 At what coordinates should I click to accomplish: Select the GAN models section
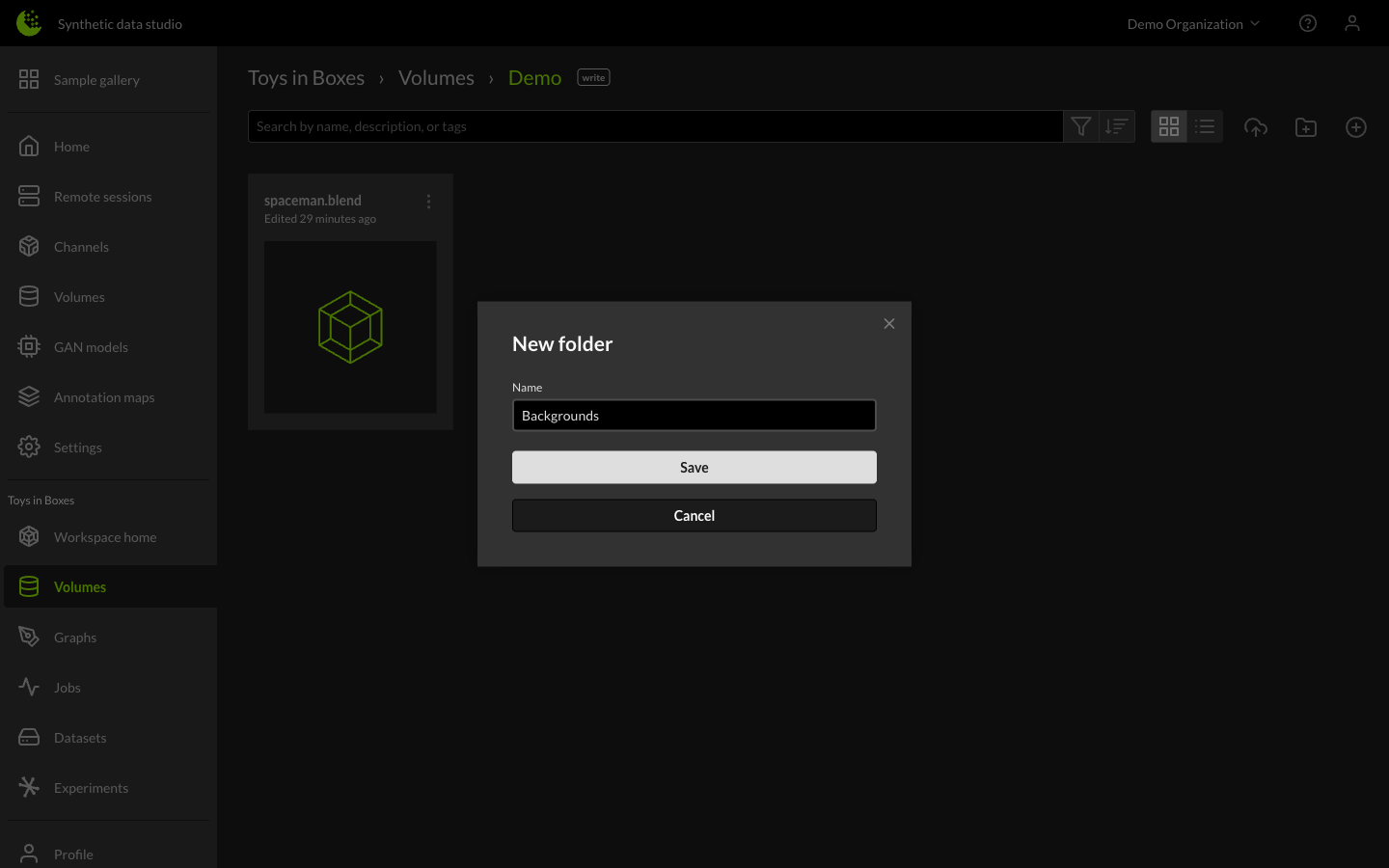91,346
